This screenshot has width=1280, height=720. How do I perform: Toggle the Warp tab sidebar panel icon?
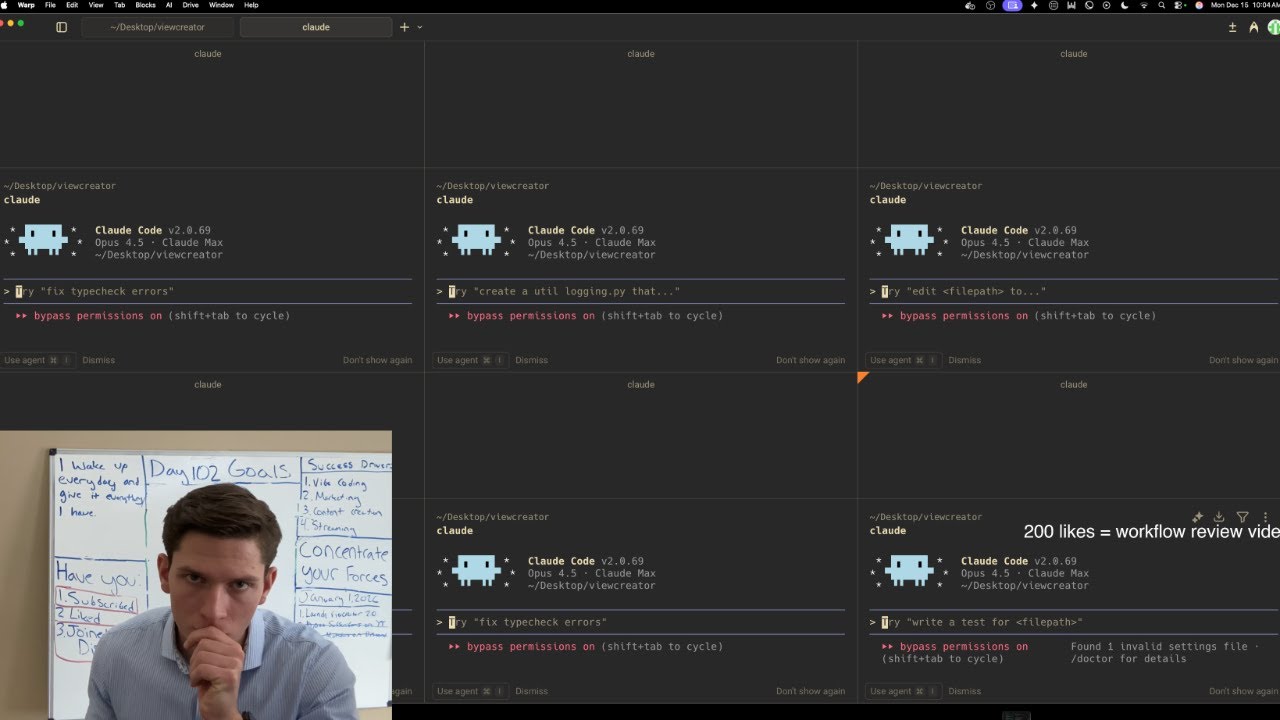pyautogui.click(x=61, y=27)
